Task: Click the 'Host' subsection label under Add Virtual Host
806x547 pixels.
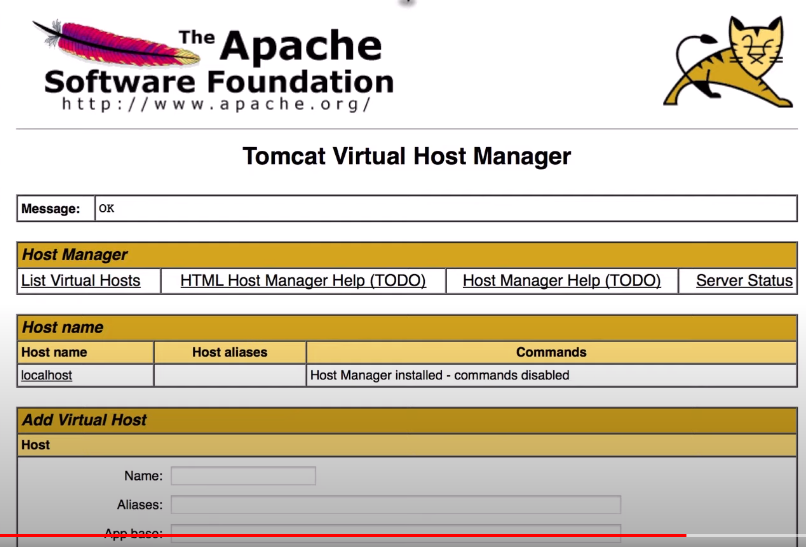Action: point(35,445)
